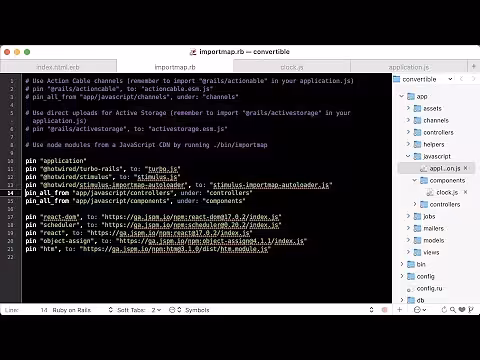Image resolution: width=480 pixels, height=360 pixels.
Task: Expand the mailers folder
Action: (408, 228)
